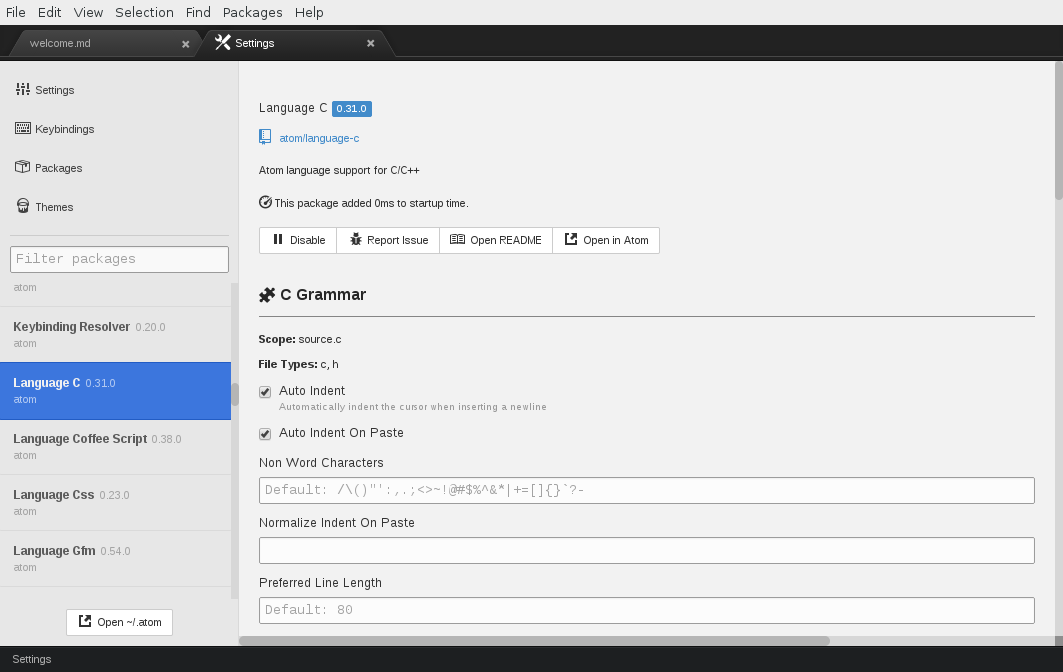Click the Themes paint bucket icon

pos(23,206)
